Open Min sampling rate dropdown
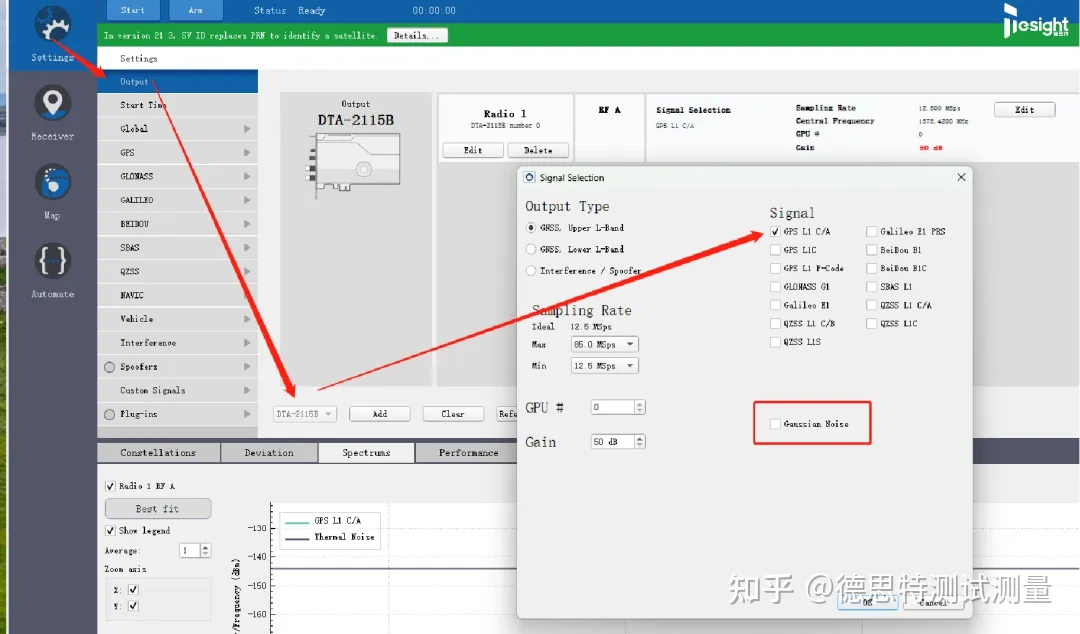This screenshot has width=1080, height=634. [604, 366]
